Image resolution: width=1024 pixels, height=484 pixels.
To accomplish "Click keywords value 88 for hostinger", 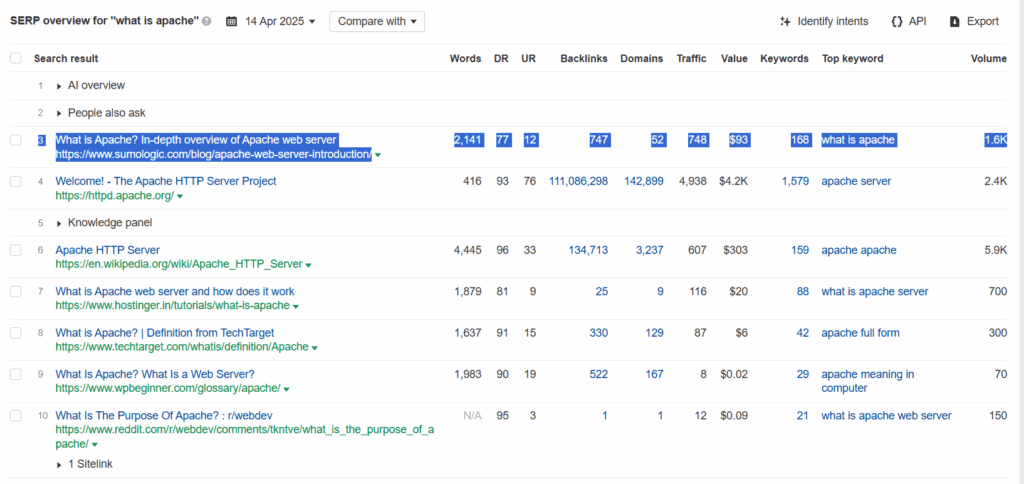I will 803,291.
